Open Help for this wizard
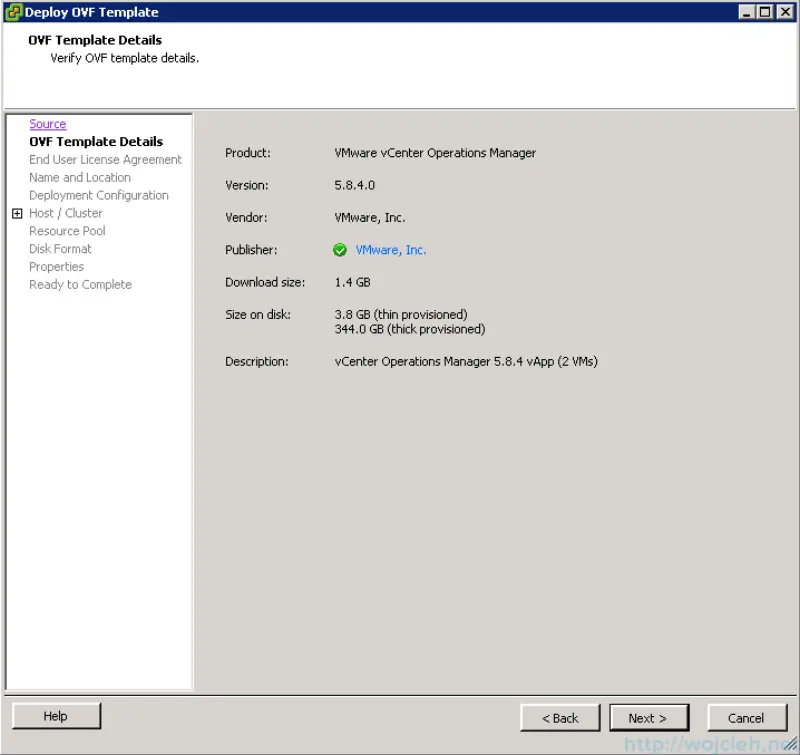Image resolution: width=800 pixels, height=755 pixels. 56,715
